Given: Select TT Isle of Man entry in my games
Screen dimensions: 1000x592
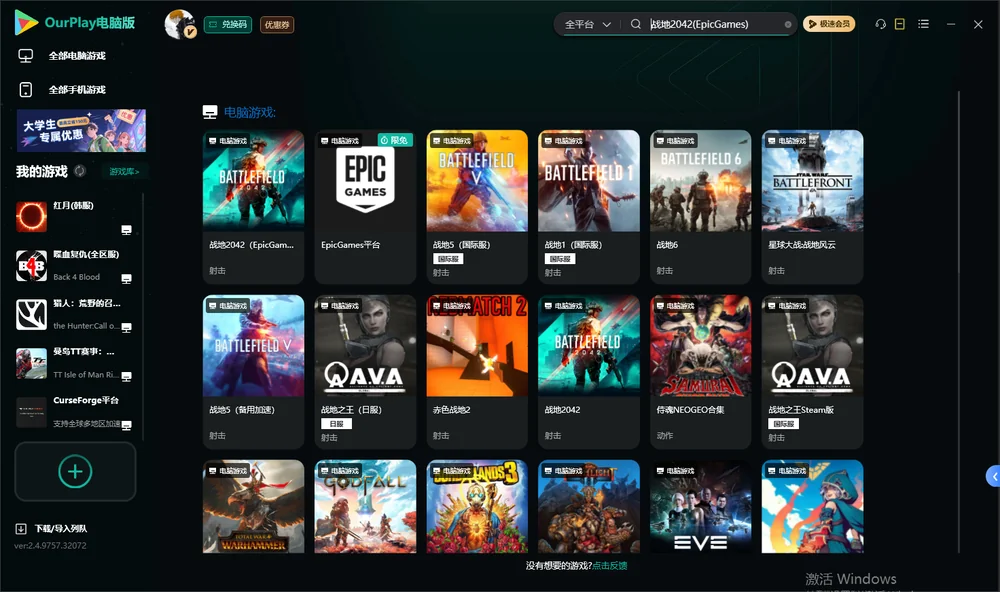Looking at the screenshot, I should point(75,363).
